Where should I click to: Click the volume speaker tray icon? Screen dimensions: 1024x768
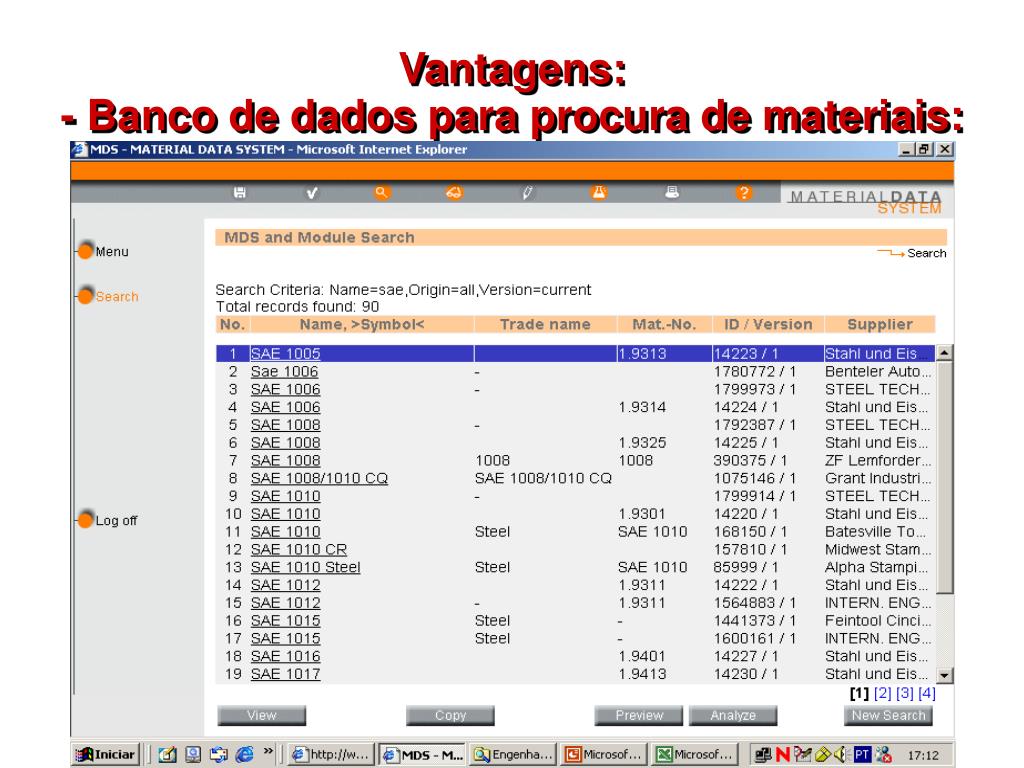coord(840,754)
